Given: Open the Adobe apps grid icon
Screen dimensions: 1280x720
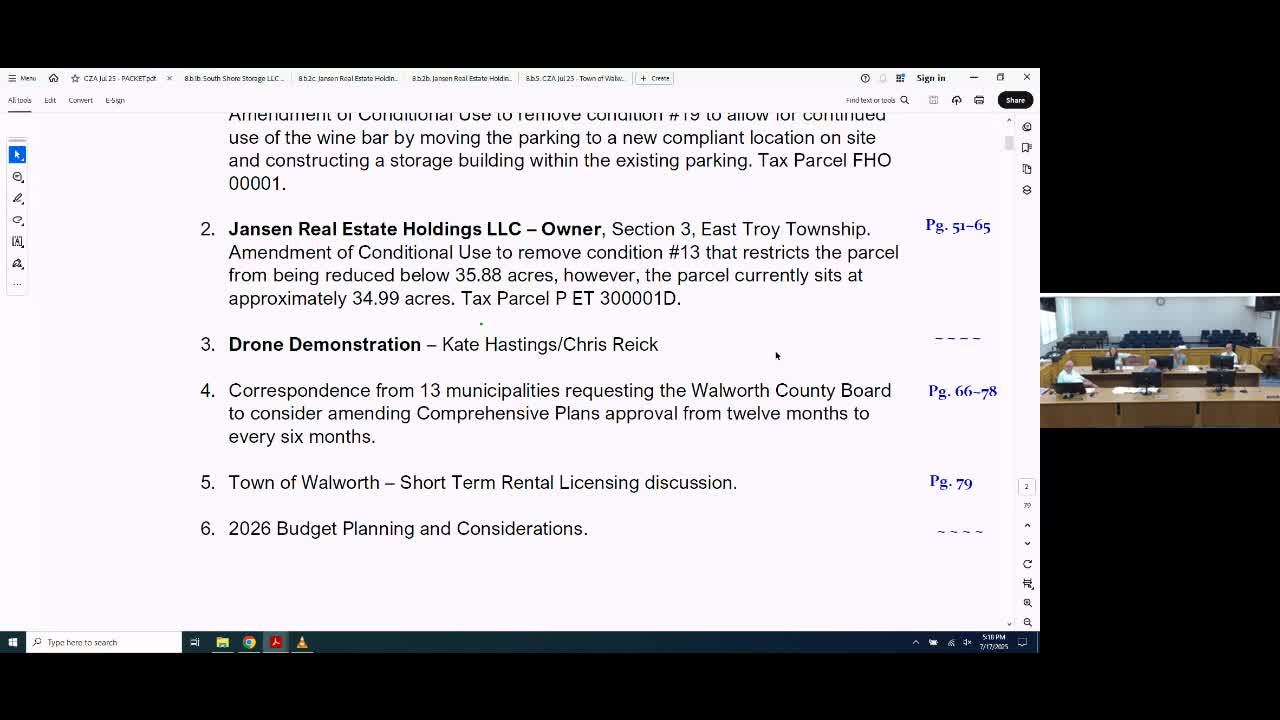Looking at the screenshot, I should point(900,78).
